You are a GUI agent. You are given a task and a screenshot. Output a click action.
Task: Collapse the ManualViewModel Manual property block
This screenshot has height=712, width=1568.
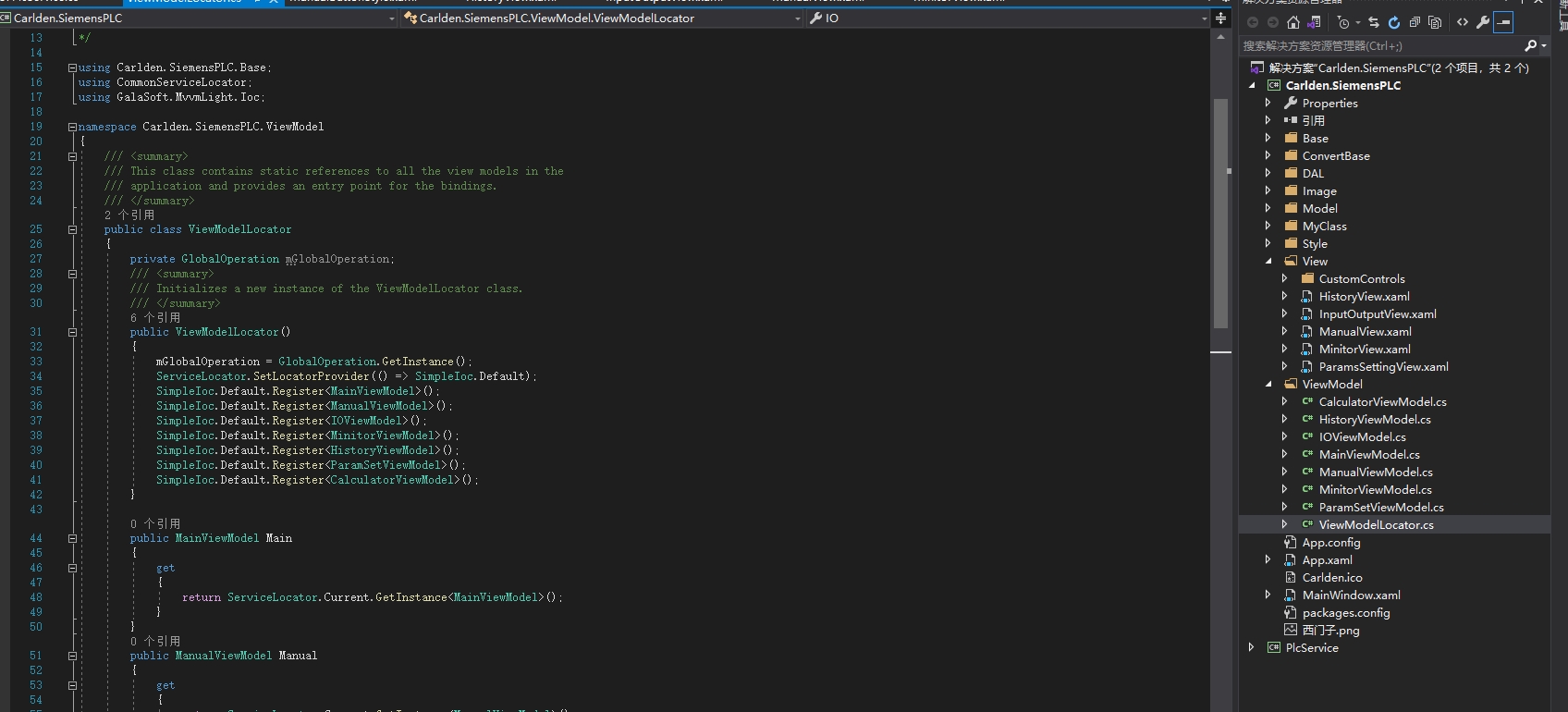pyautogui.click(x=72, y=656)
